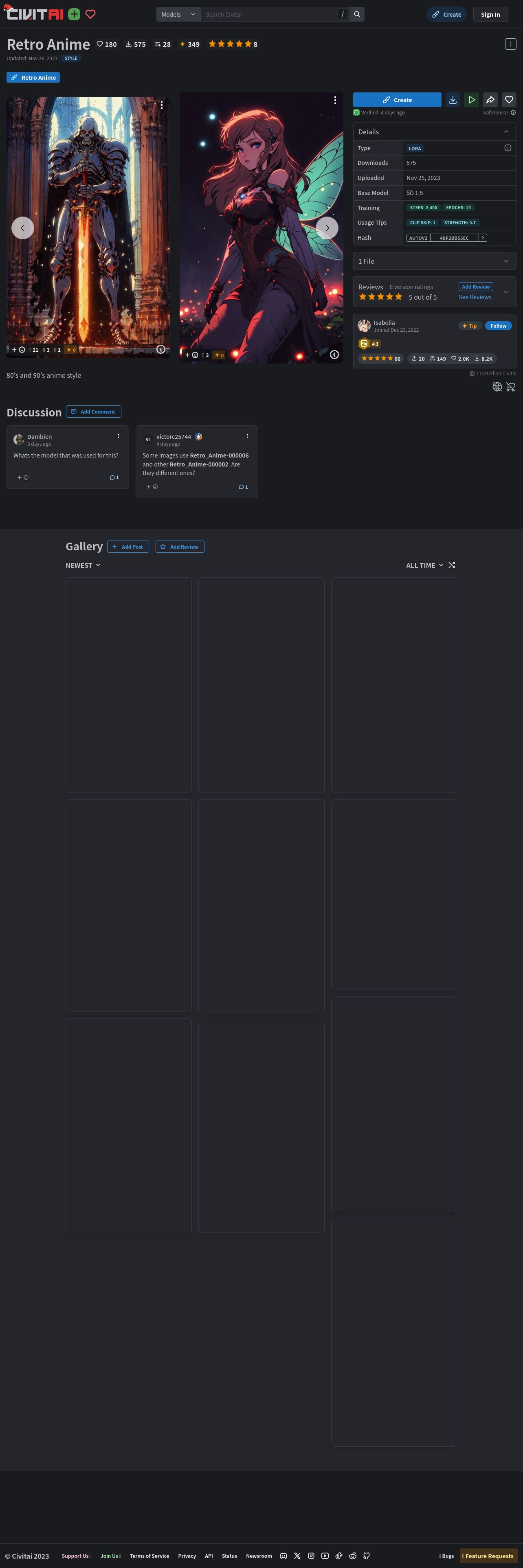Click the top navigation Create button
The image size is (523, 1568).
[x=446, y=14]
